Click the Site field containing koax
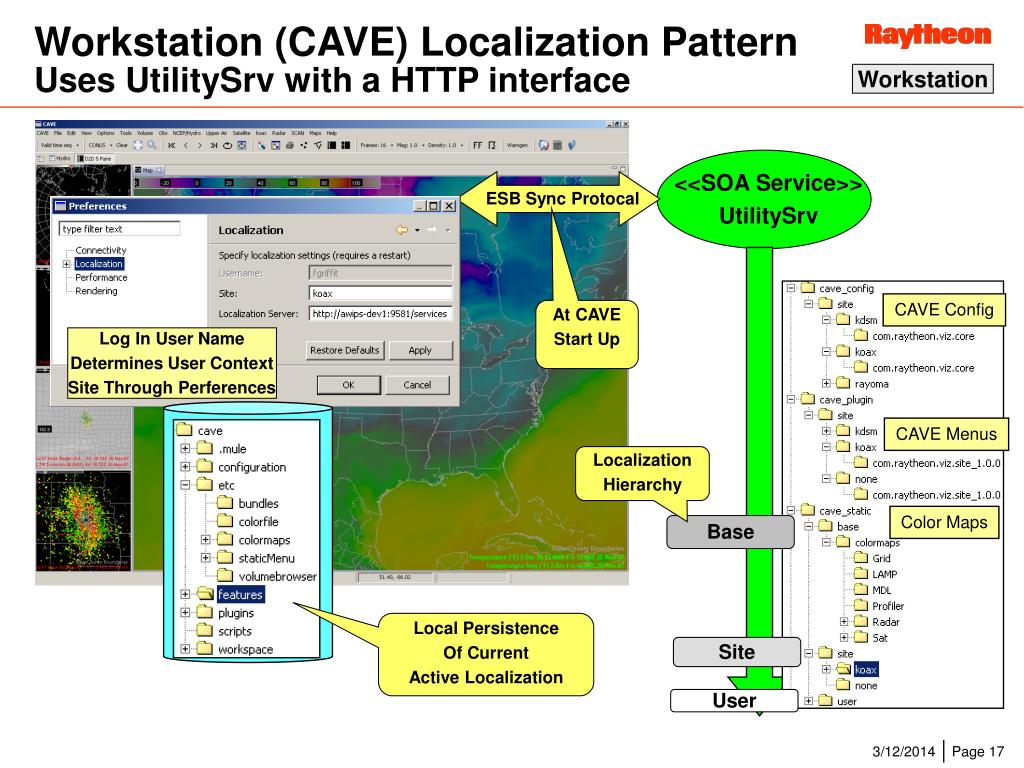The image size is (1024, 768). click(380, 293)
